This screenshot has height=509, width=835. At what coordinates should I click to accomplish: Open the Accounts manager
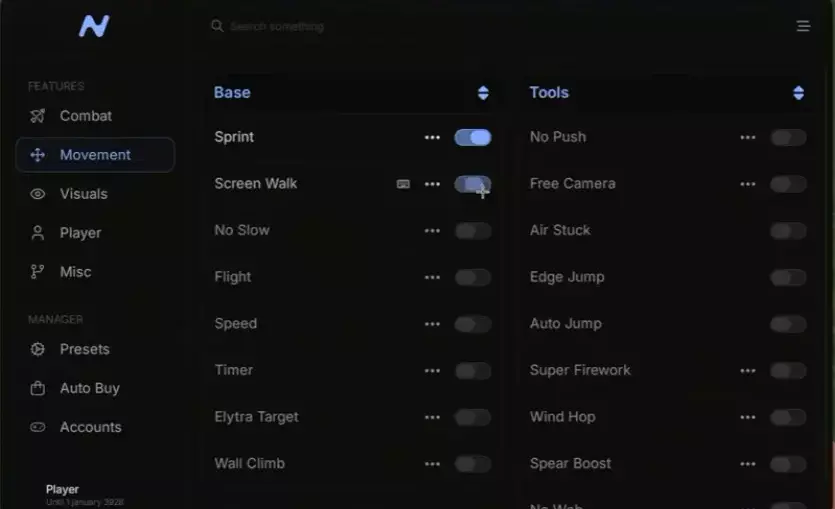(95, 427)
